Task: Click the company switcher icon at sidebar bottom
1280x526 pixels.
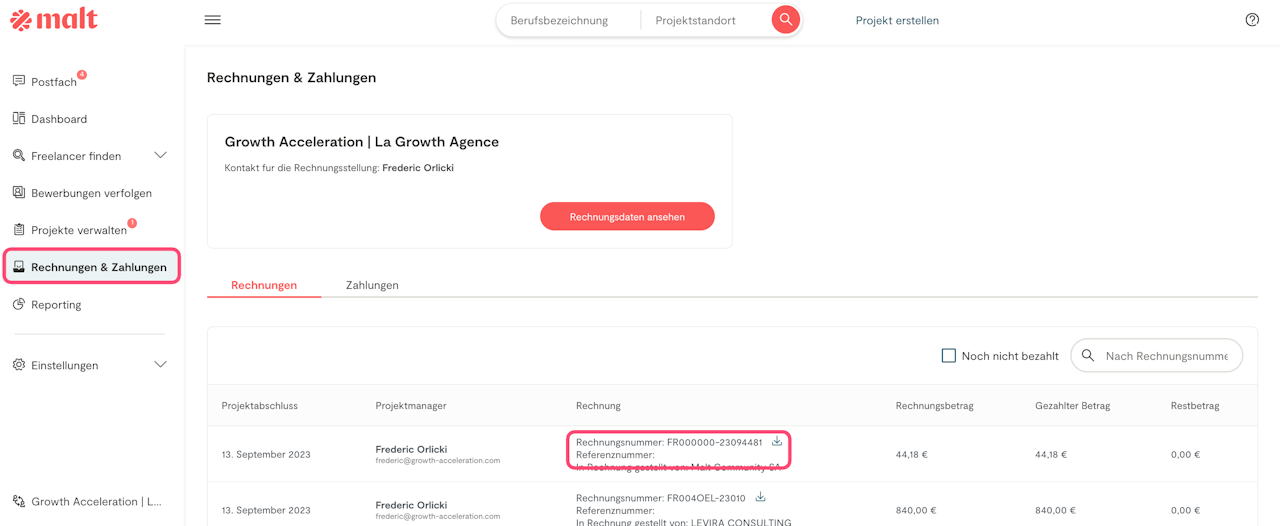Action: click(19, 501)
